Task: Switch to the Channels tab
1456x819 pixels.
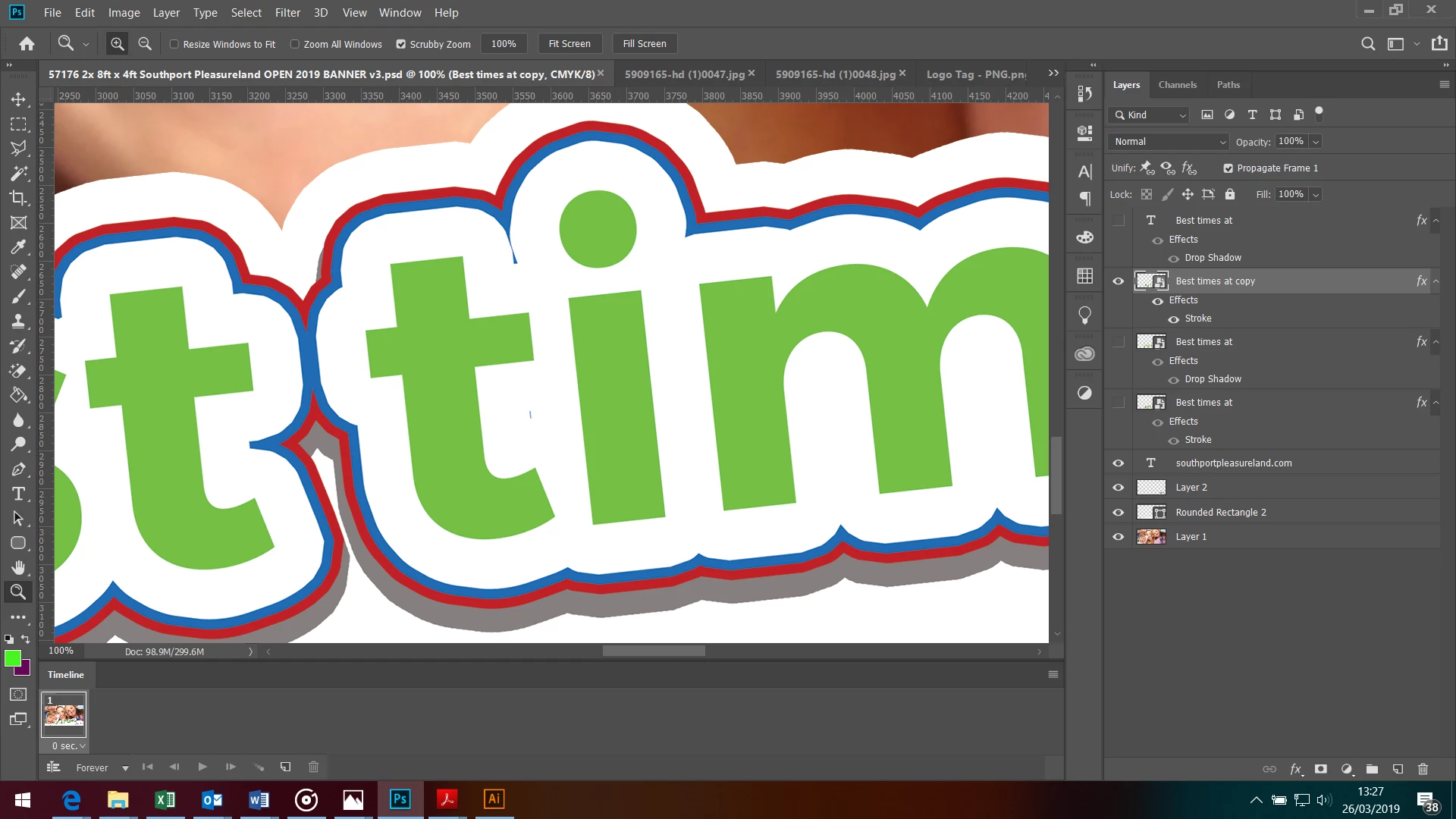Action: [x=1177, y=85]
